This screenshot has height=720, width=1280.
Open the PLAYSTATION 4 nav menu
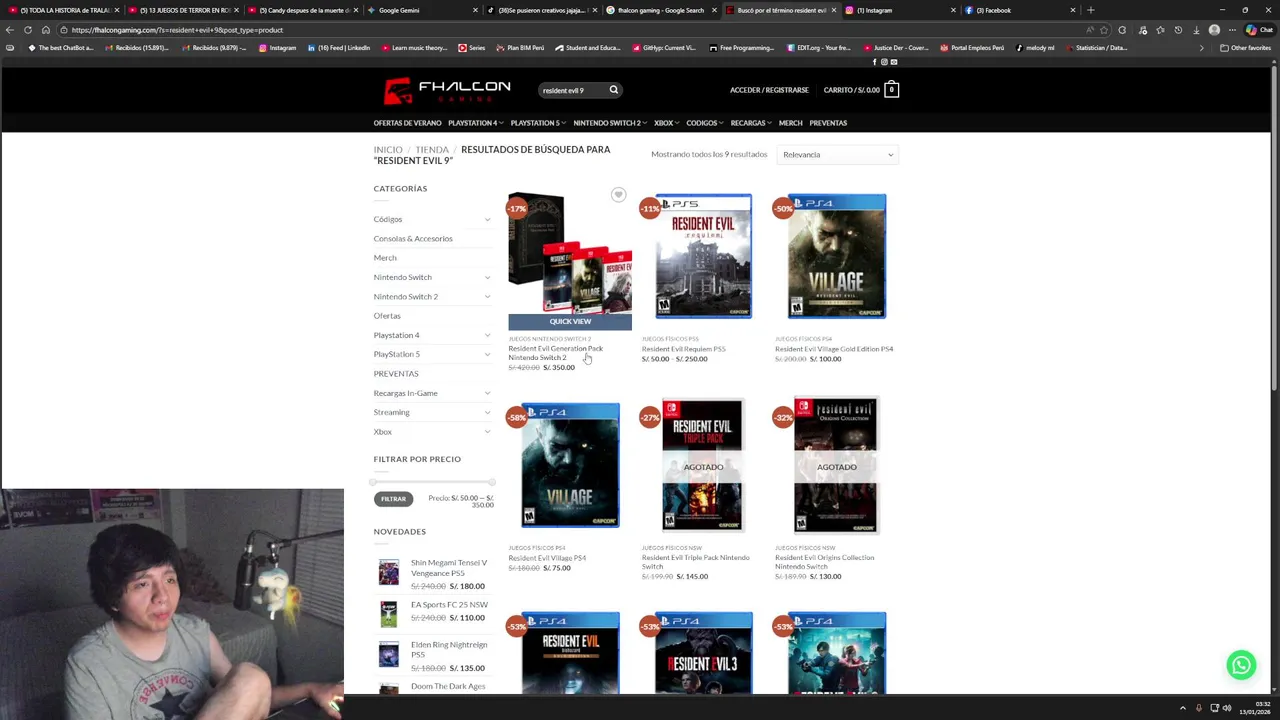pos(475,123)
